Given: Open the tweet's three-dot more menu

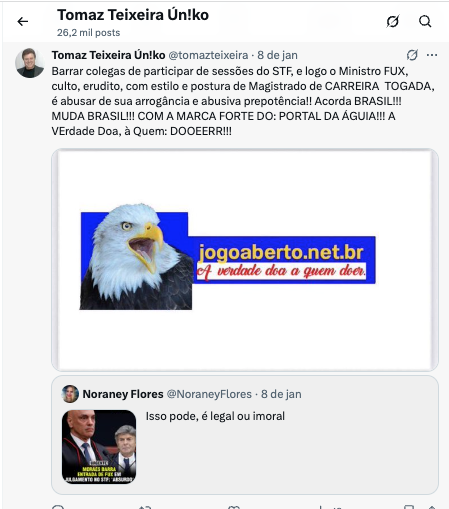Looking at the screenshot, I should (x=432, y=55).
